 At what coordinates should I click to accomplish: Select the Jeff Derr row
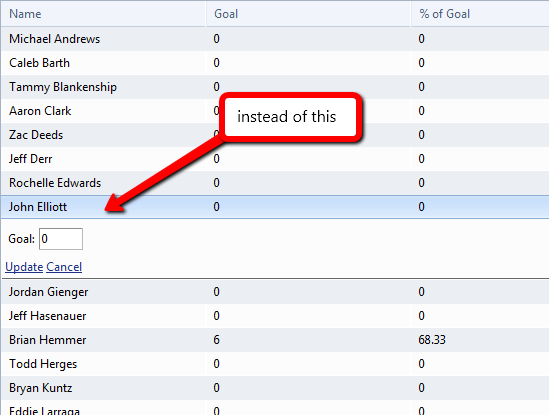tap(275, 159)
